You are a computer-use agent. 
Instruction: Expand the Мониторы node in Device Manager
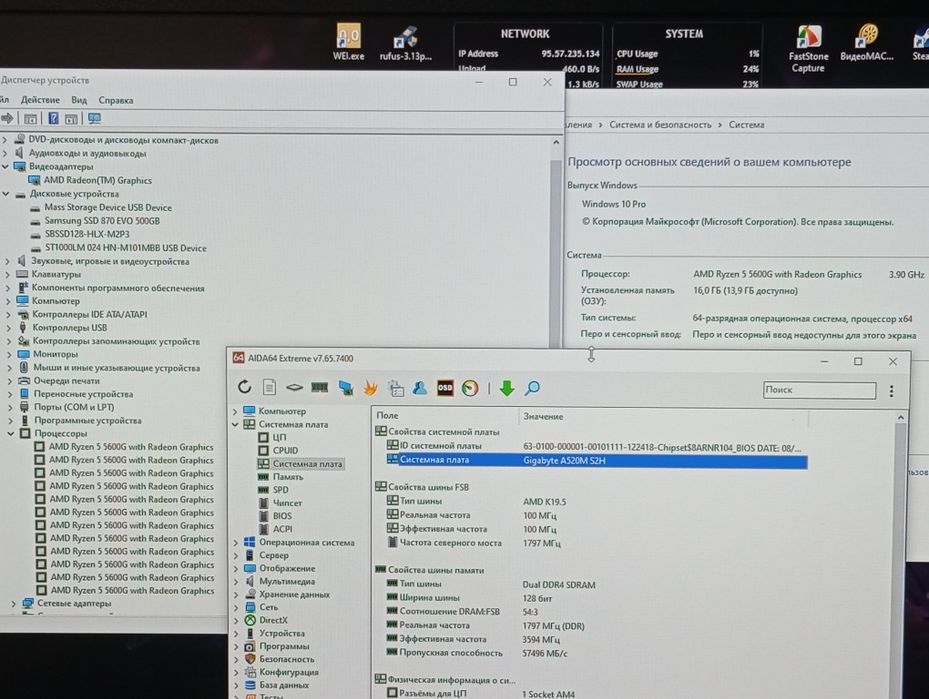coord(8,354)
